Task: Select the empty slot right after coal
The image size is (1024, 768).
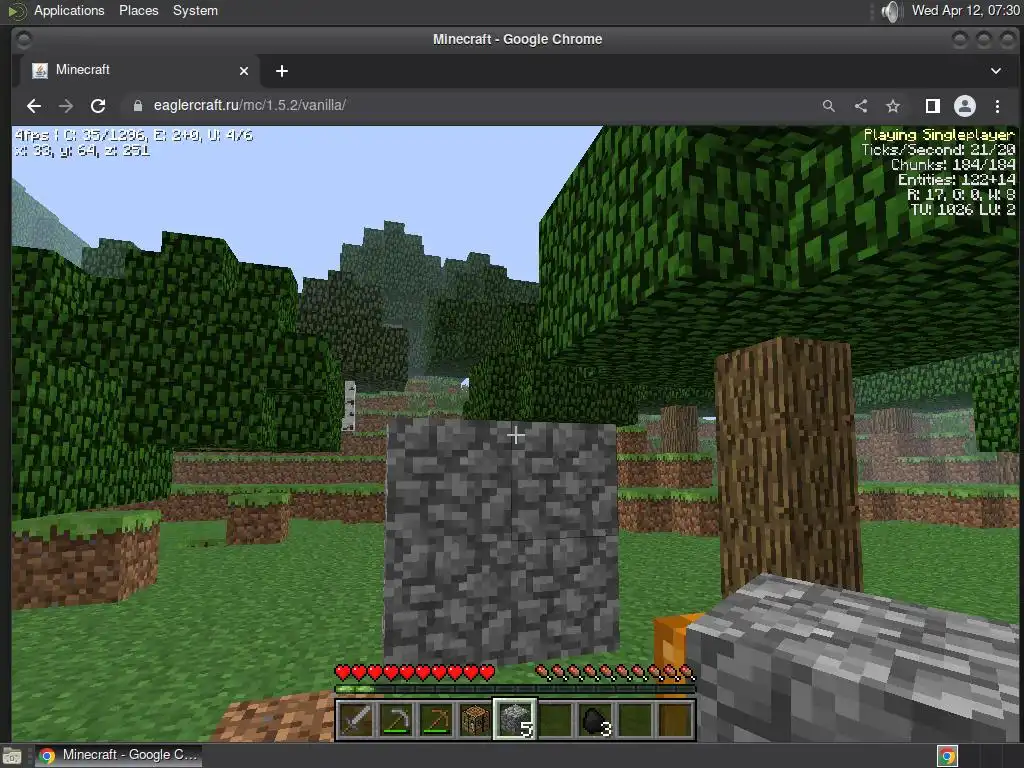Action: 635,720
